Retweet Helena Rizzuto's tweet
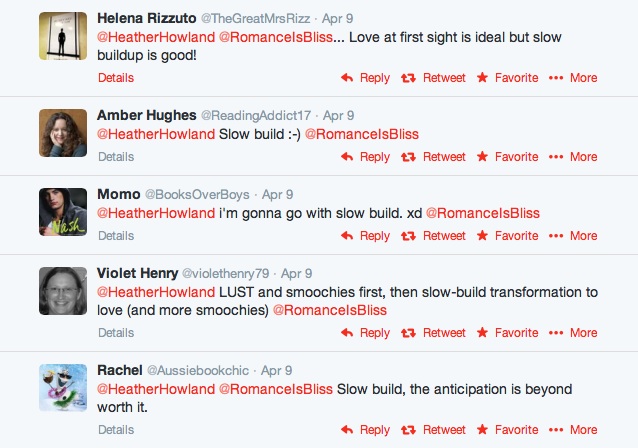Viewport: 638px width, 448px height. (x=433, y=77)
